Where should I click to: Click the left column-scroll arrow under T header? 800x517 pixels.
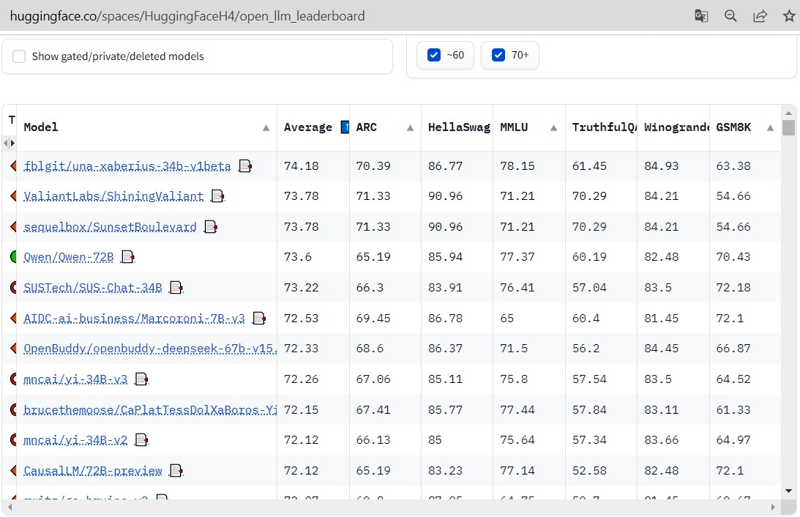pyautogui.click(x=6, y=143)
